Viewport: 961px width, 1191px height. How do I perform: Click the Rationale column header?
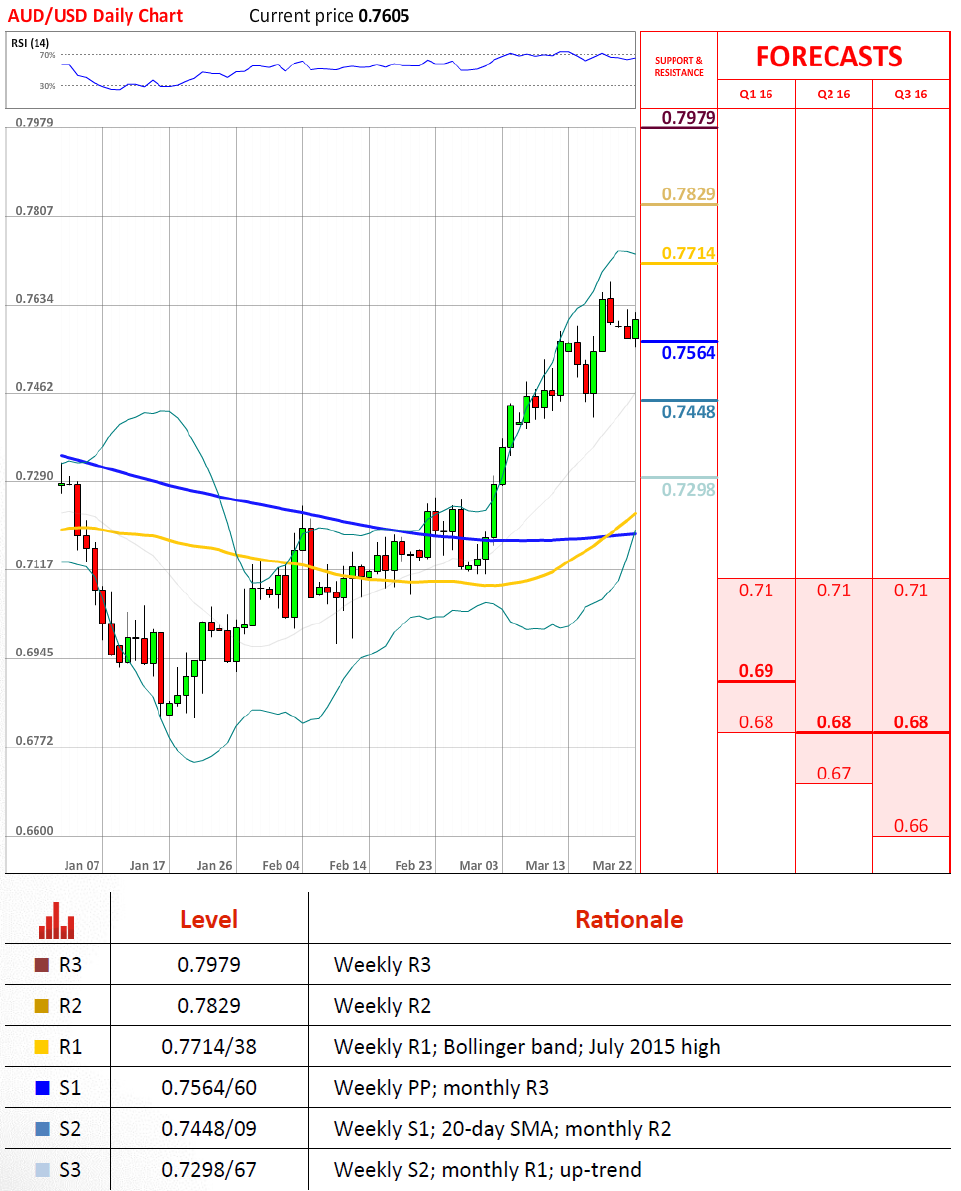click(629, 920)
